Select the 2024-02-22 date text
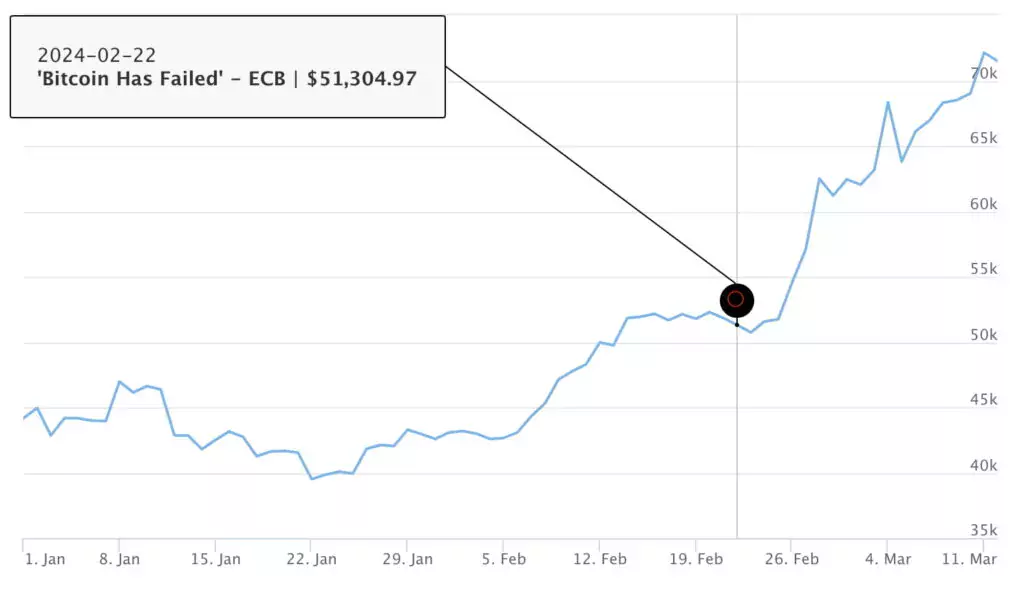1024x589 pixels. [x=97, y=55]
